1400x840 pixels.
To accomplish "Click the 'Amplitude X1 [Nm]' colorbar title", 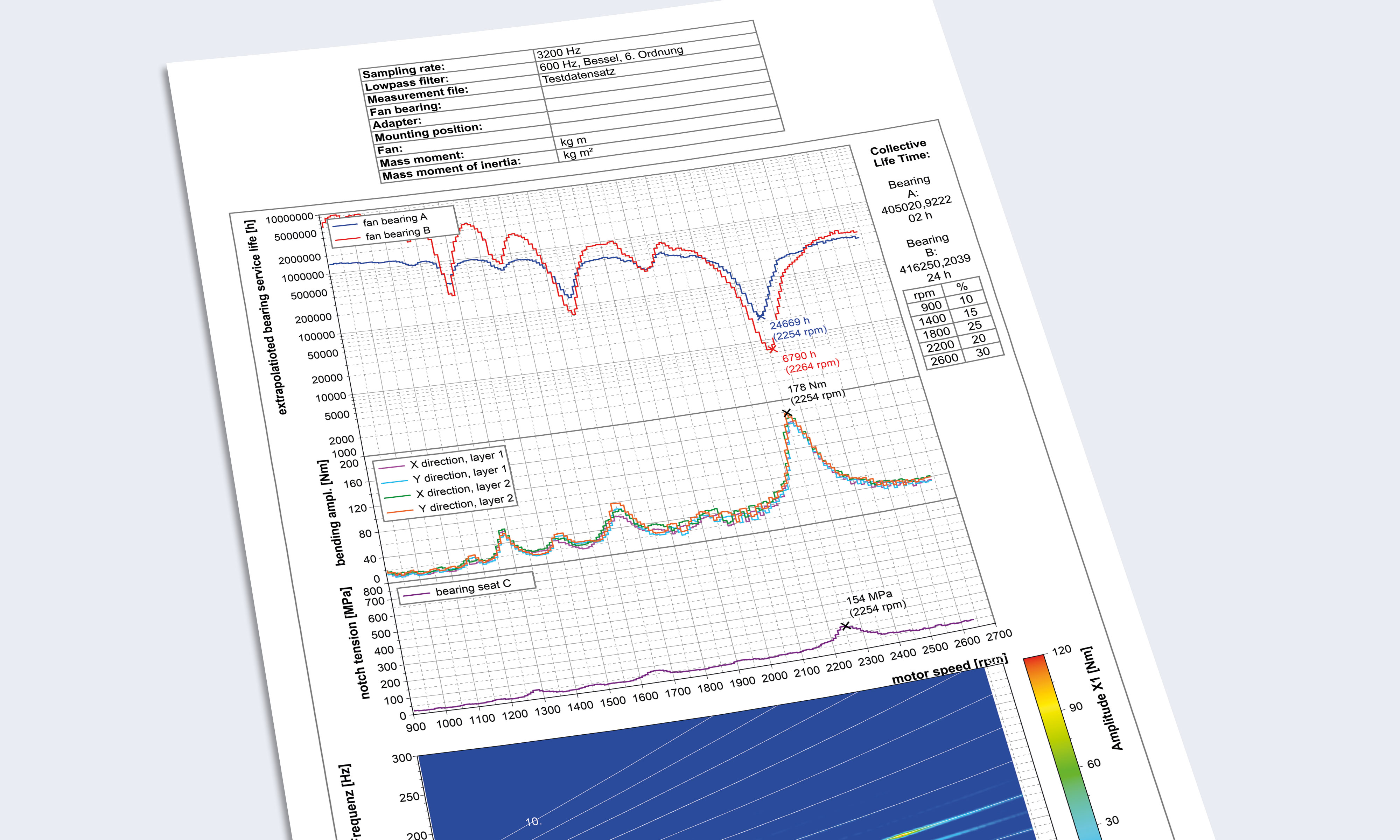I will pos(1102,698).
